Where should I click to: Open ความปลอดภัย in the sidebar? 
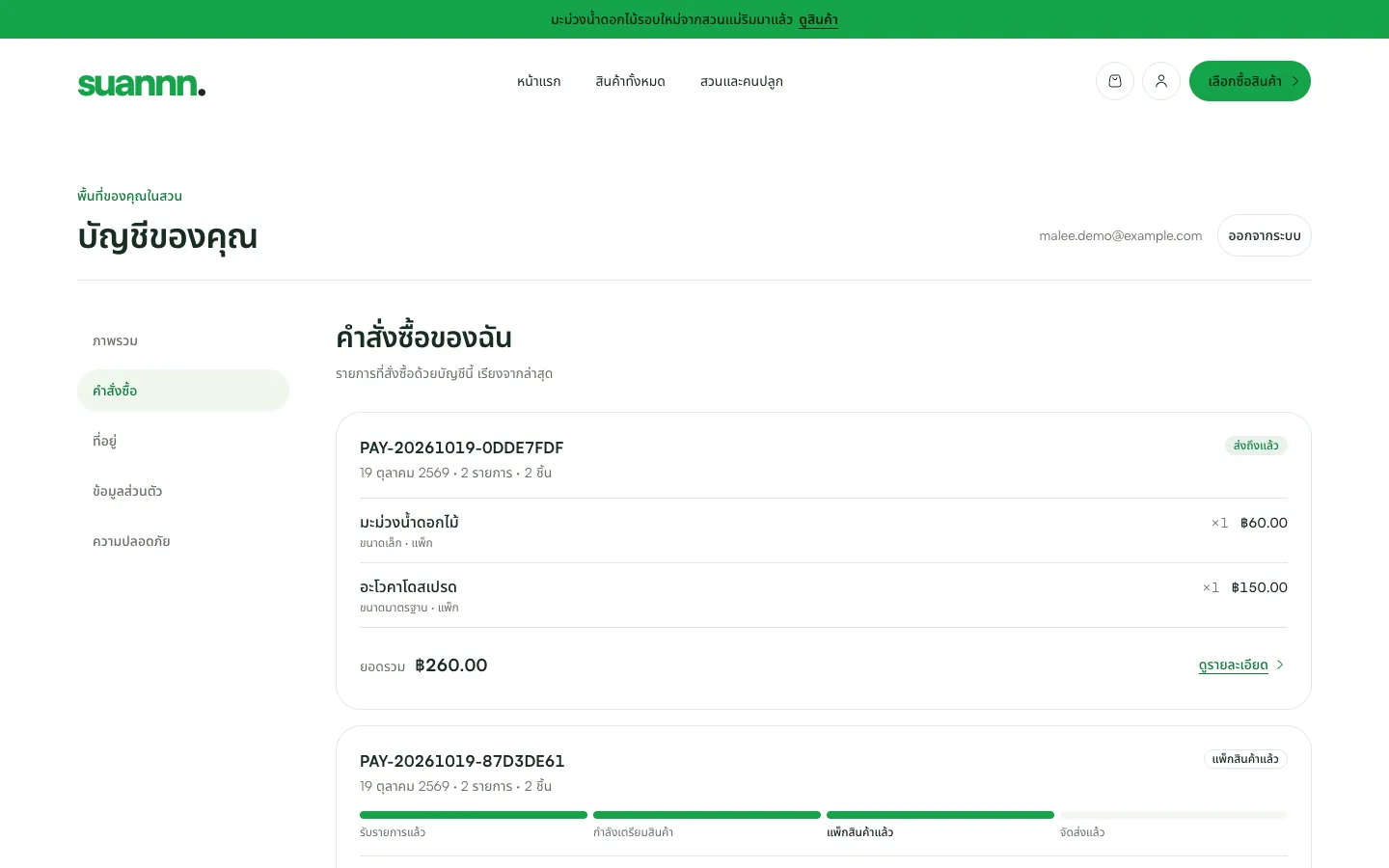pos(183,541)
